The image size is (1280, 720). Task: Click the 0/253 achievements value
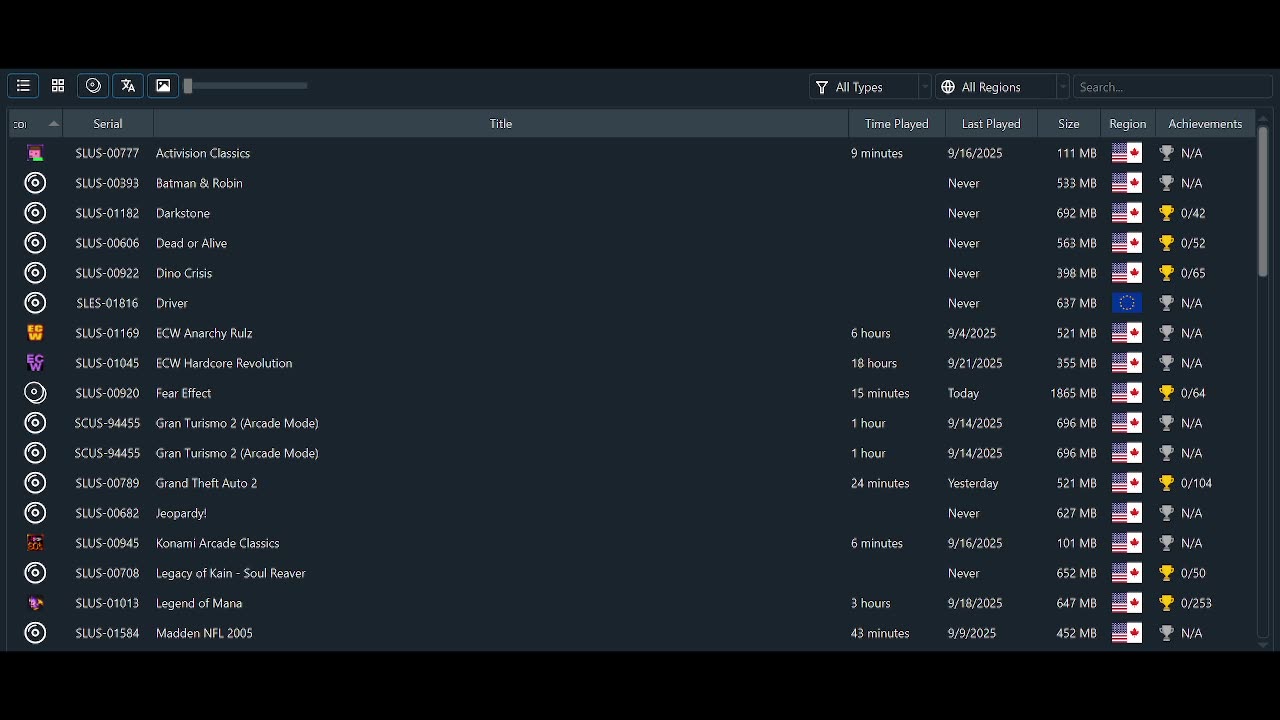(x=1196, y=603)
